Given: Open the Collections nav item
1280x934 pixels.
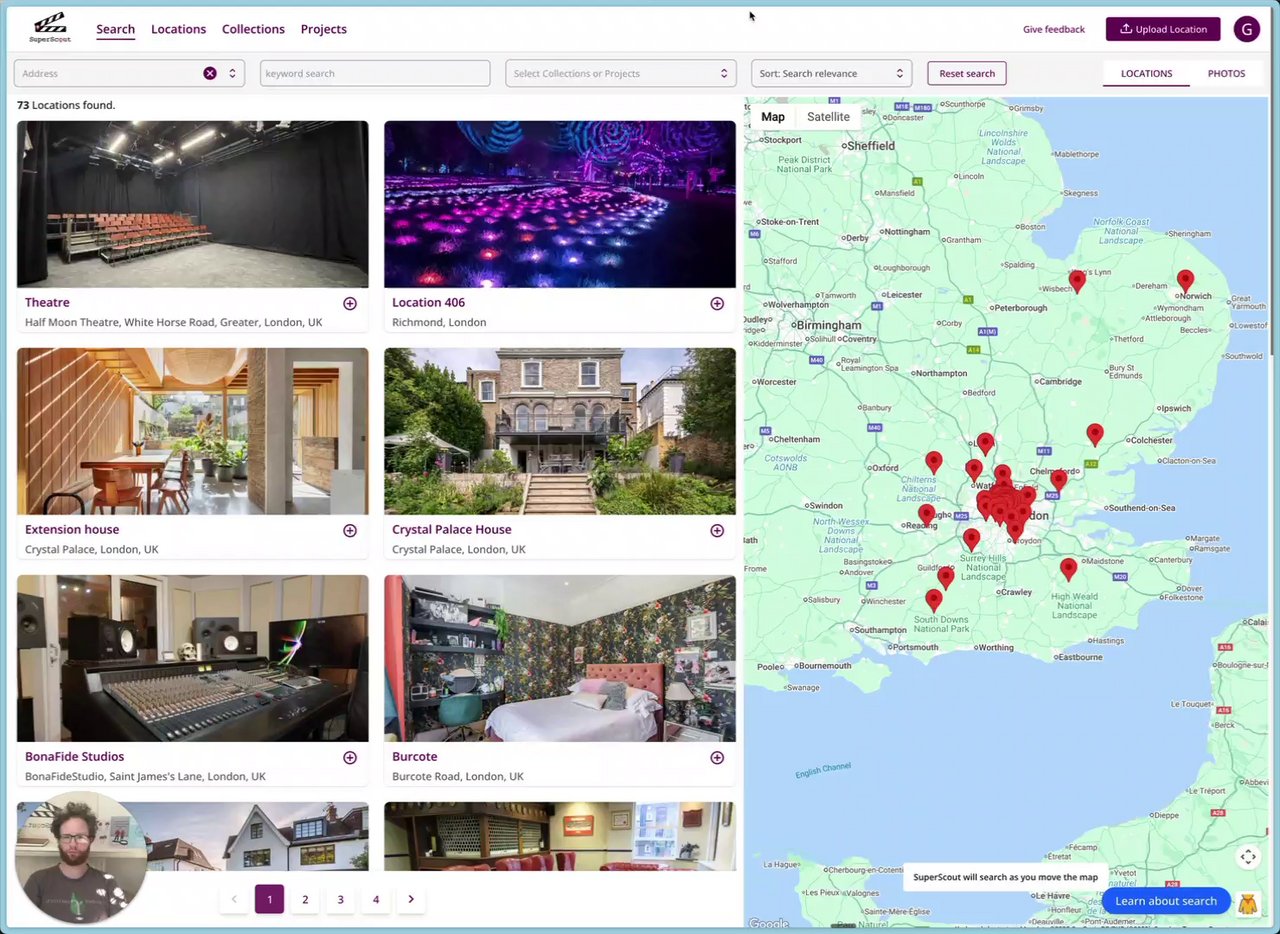Looking at the screenshot, I should point(253,29).
